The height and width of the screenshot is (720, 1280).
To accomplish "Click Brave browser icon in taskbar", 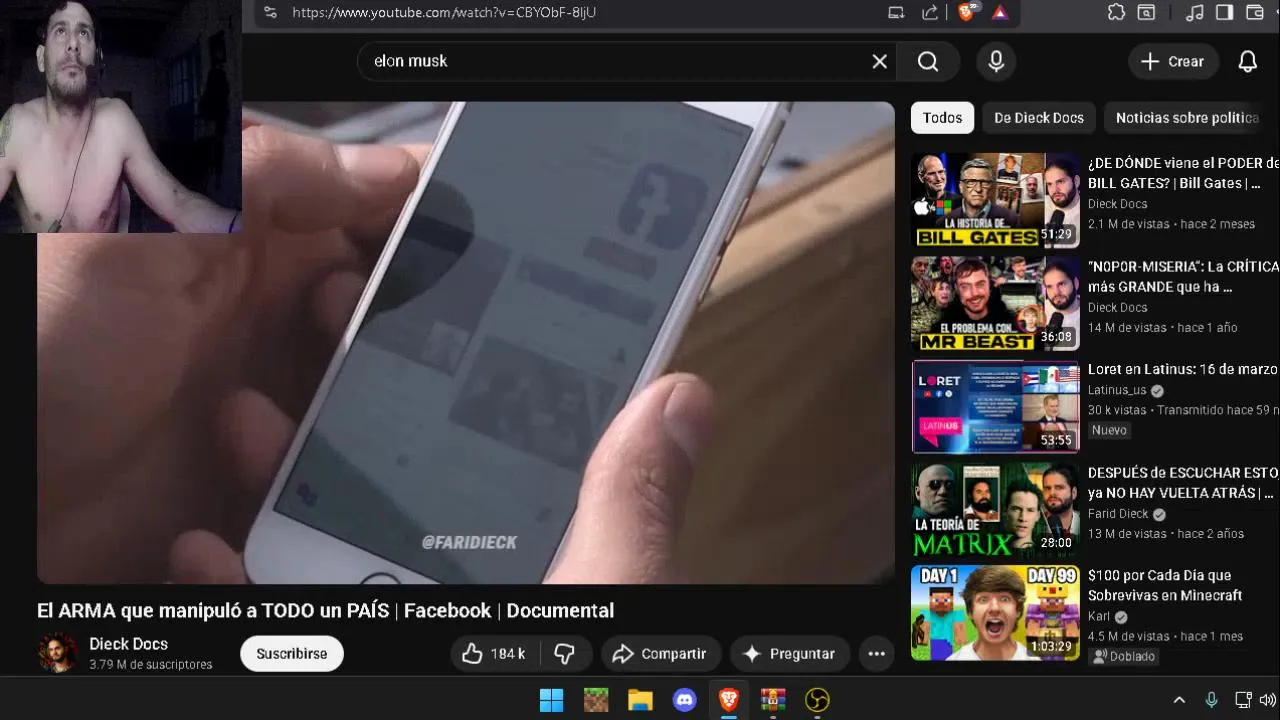I will 729,700.
